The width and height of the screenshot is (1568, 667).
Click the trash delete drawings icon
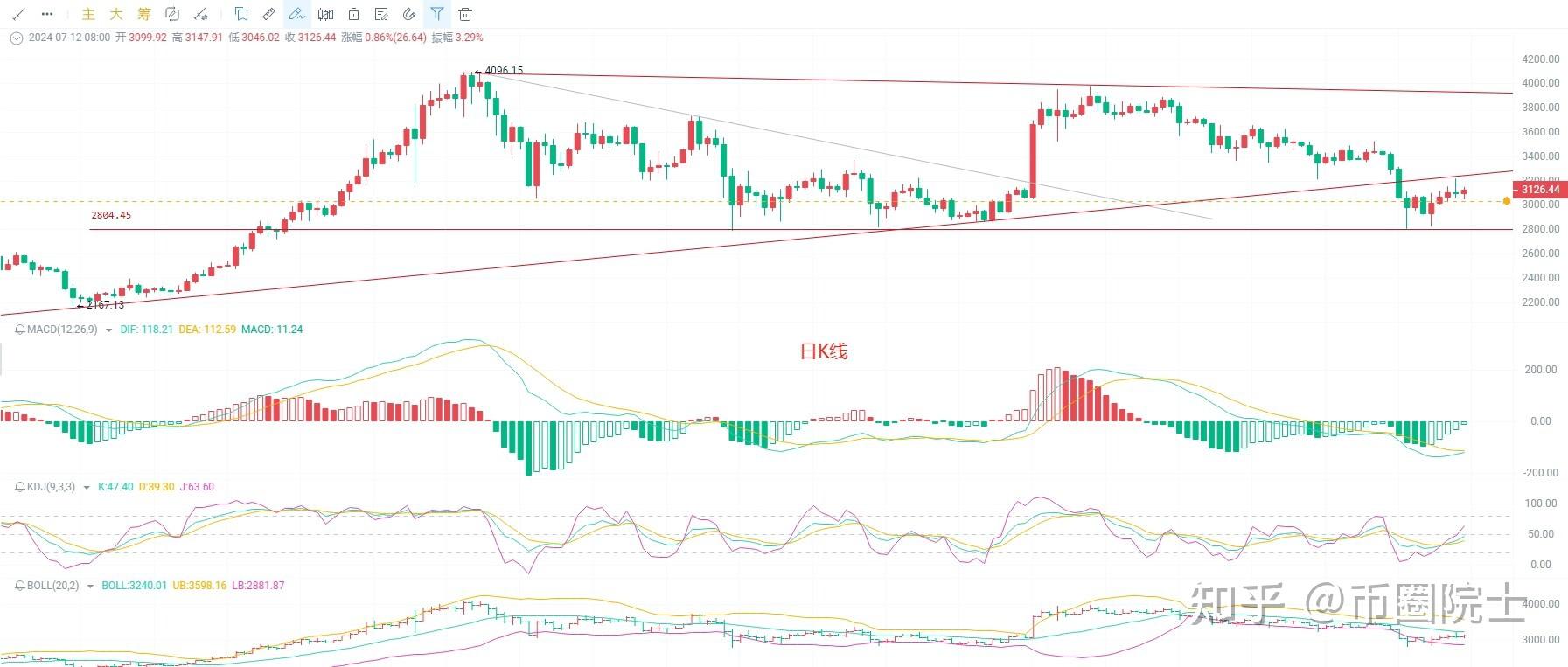click(465, 14)
